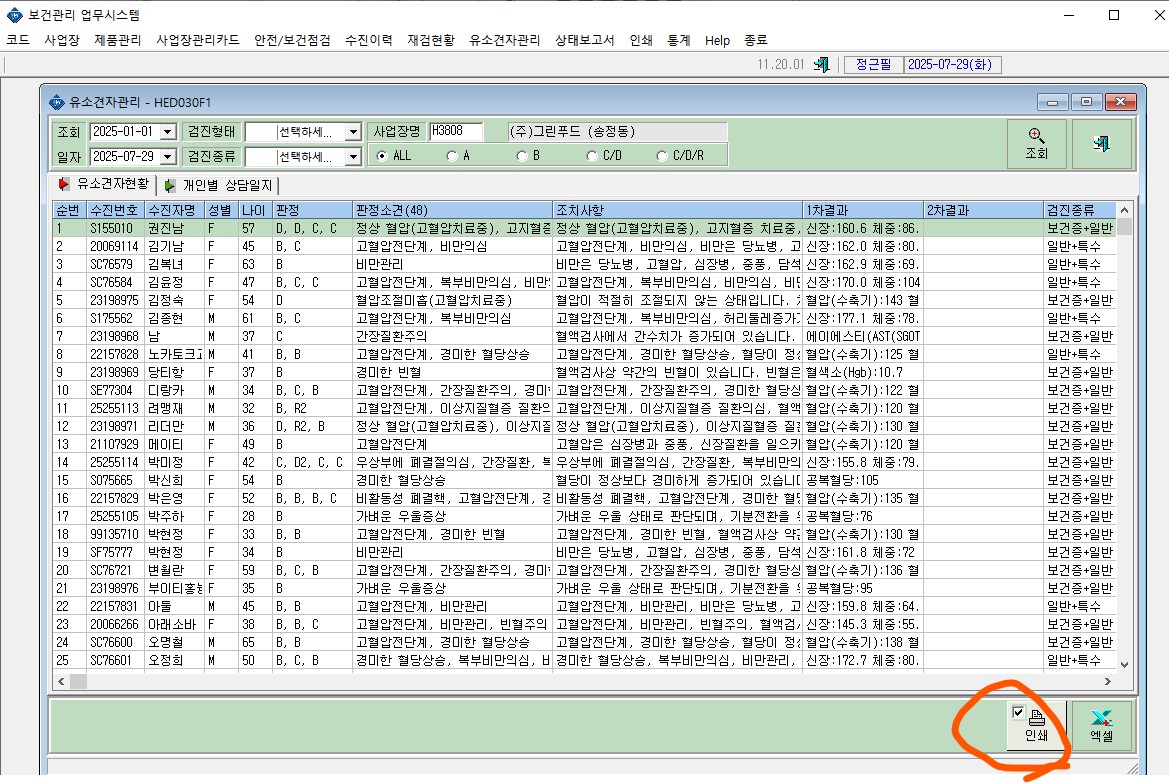Click the top toolbar exit door icon

[822, 65]
